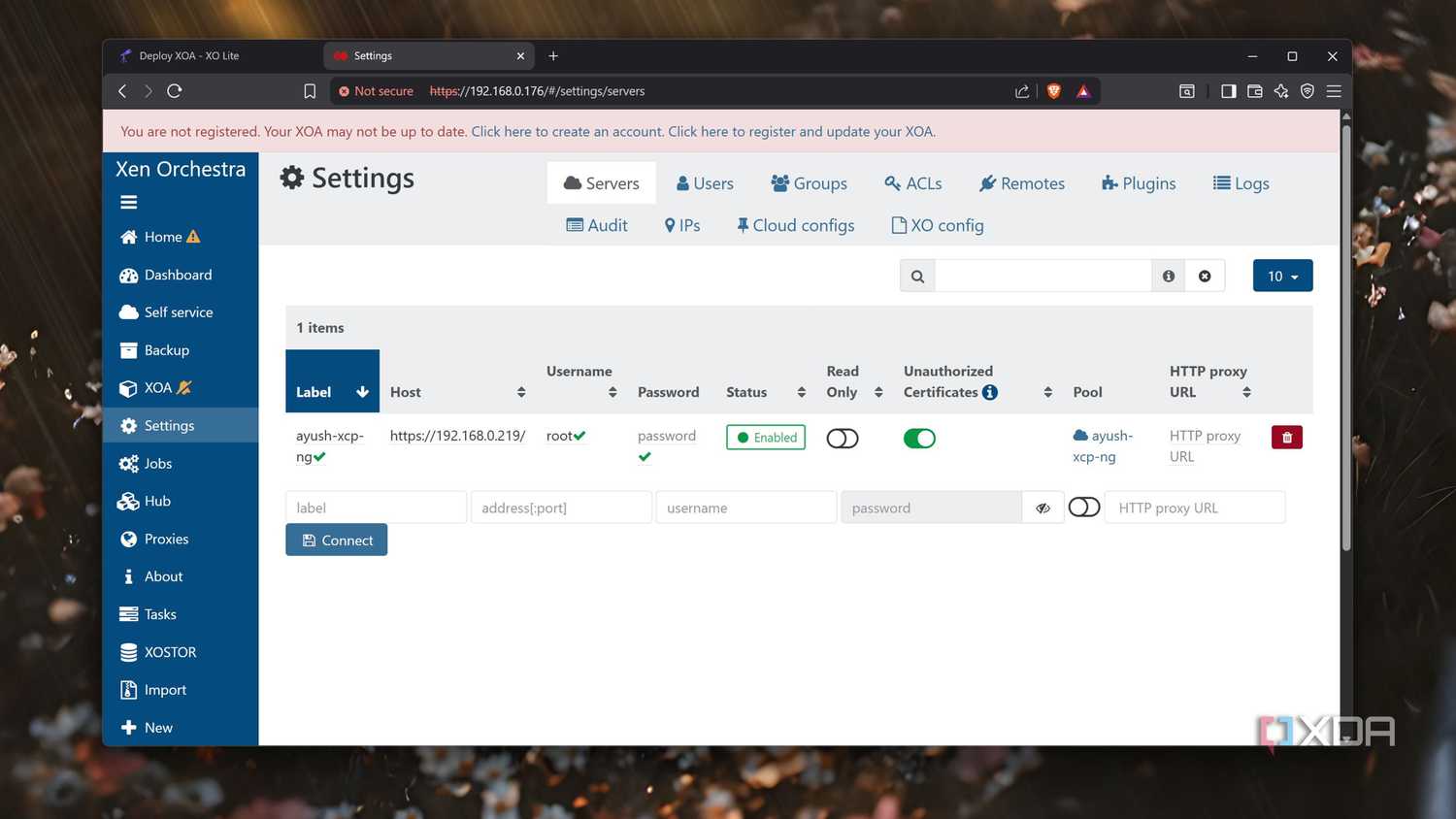Viewport: 1456px width, 819px height.
Task: Go to Dashboard in the sidebar
Action: (x=181, y=275)
